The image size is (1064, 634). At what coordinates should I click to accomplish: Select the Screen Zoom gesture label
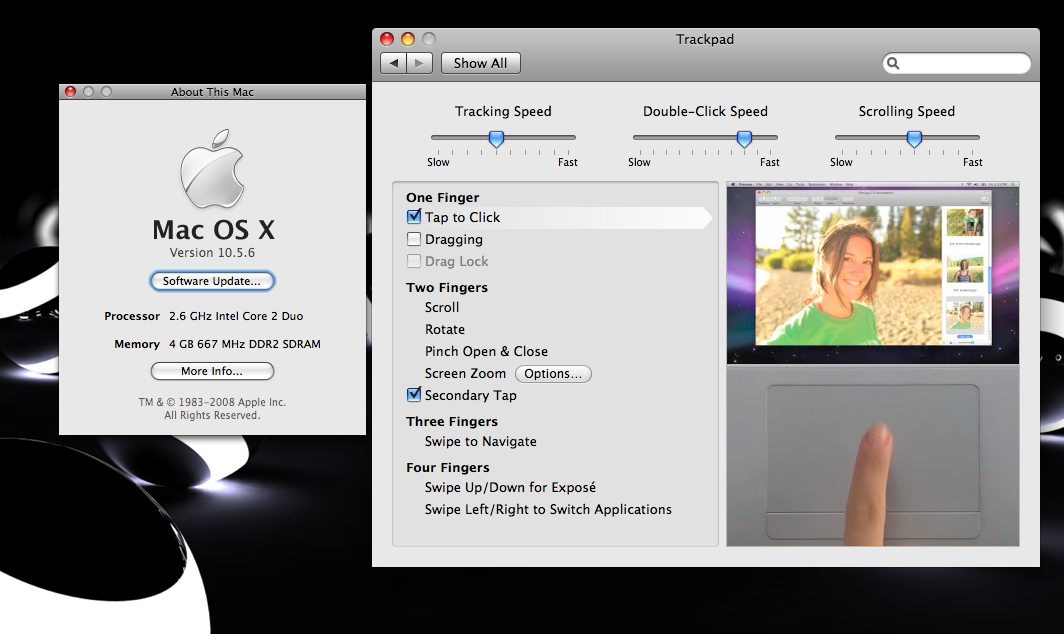pos(465,373)
